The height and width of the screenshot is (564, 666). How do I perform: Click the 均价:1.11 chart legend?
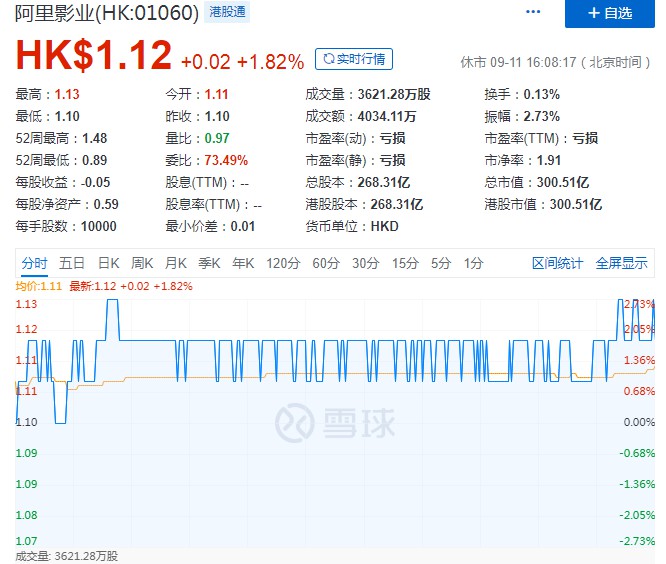tap(39, 286)
